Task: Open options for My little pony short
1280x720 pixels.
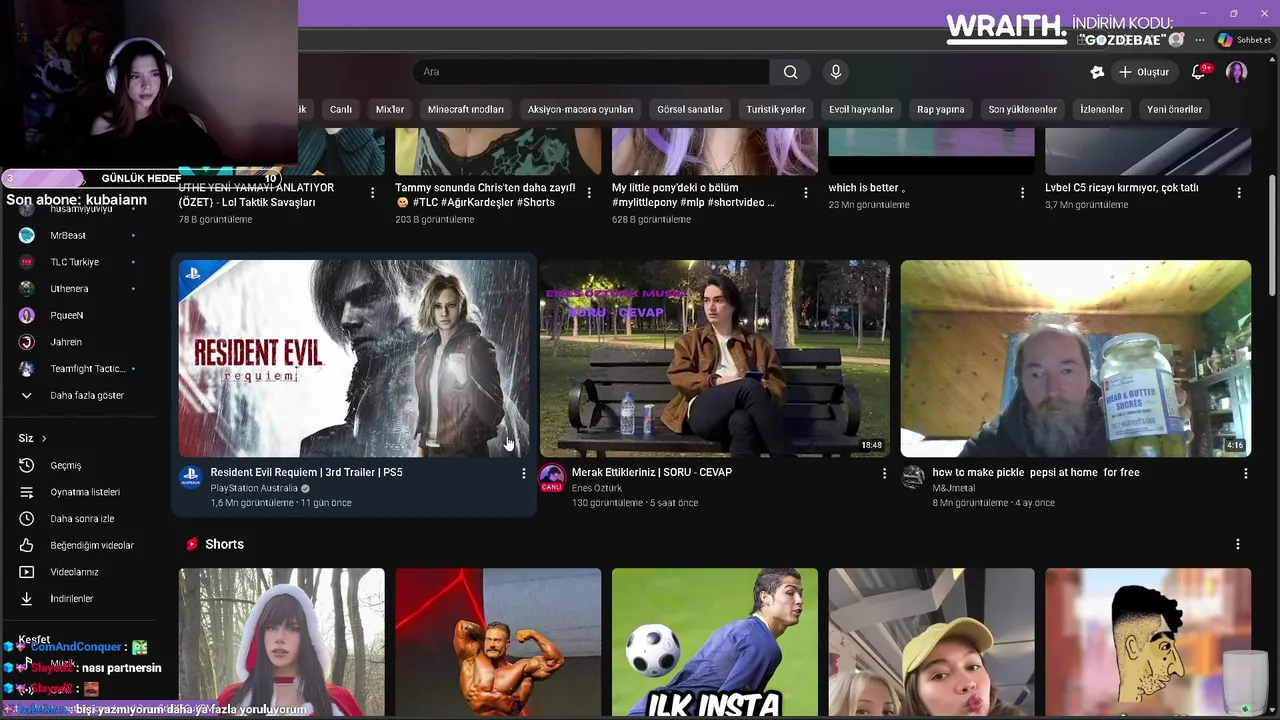Action: coord(806,193)
